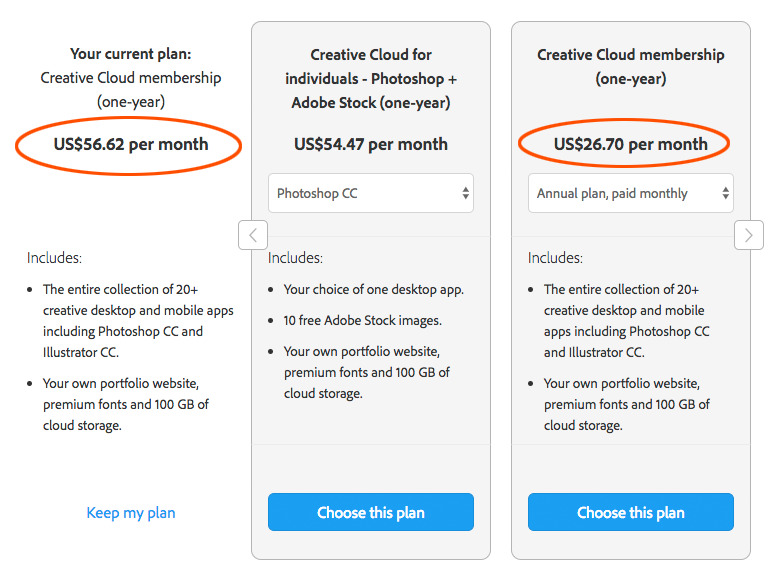Click the Includes label in the middle card
This screenshot has width=781, height=575.
pos(295,258)
